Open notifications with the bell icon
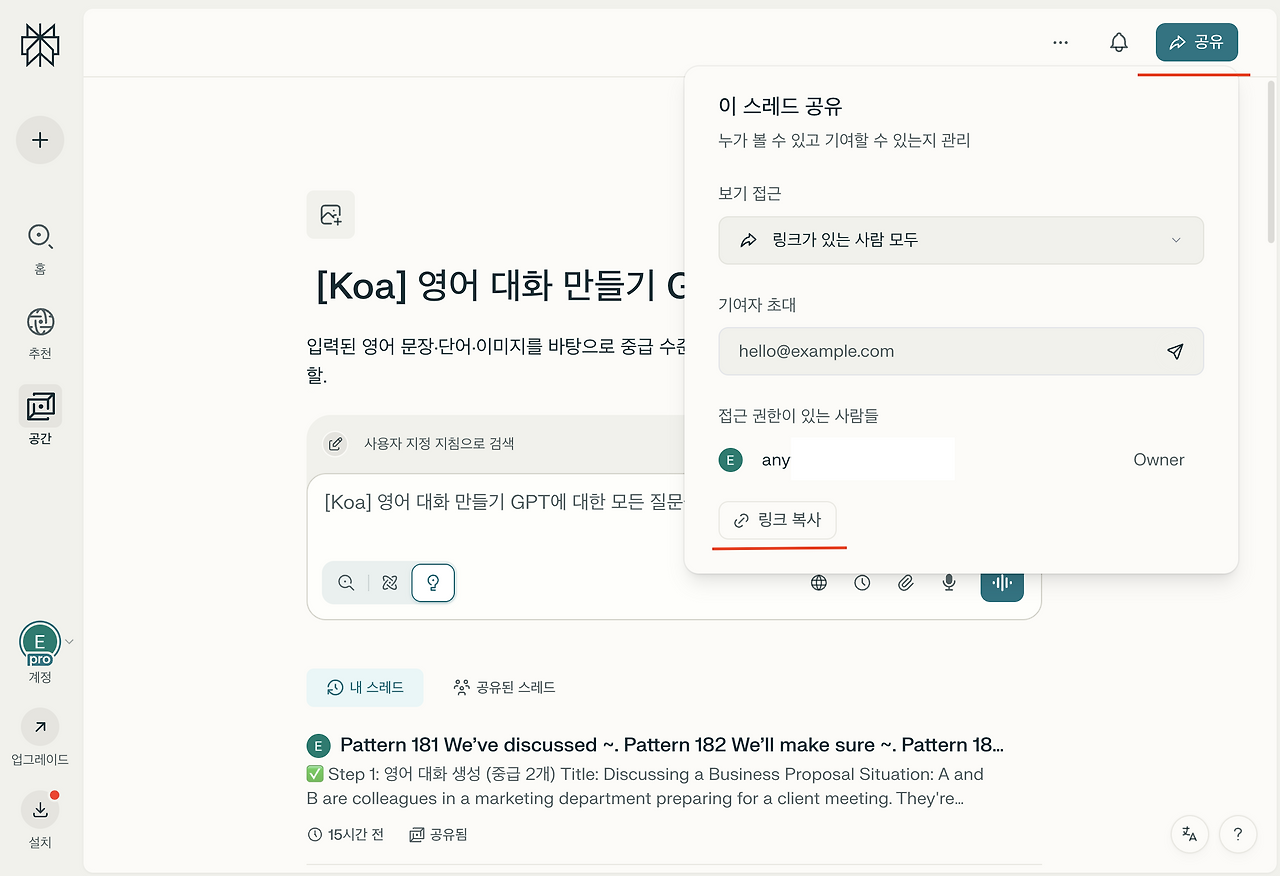This screenshot has height=876, width=1280. [1119, 42]
